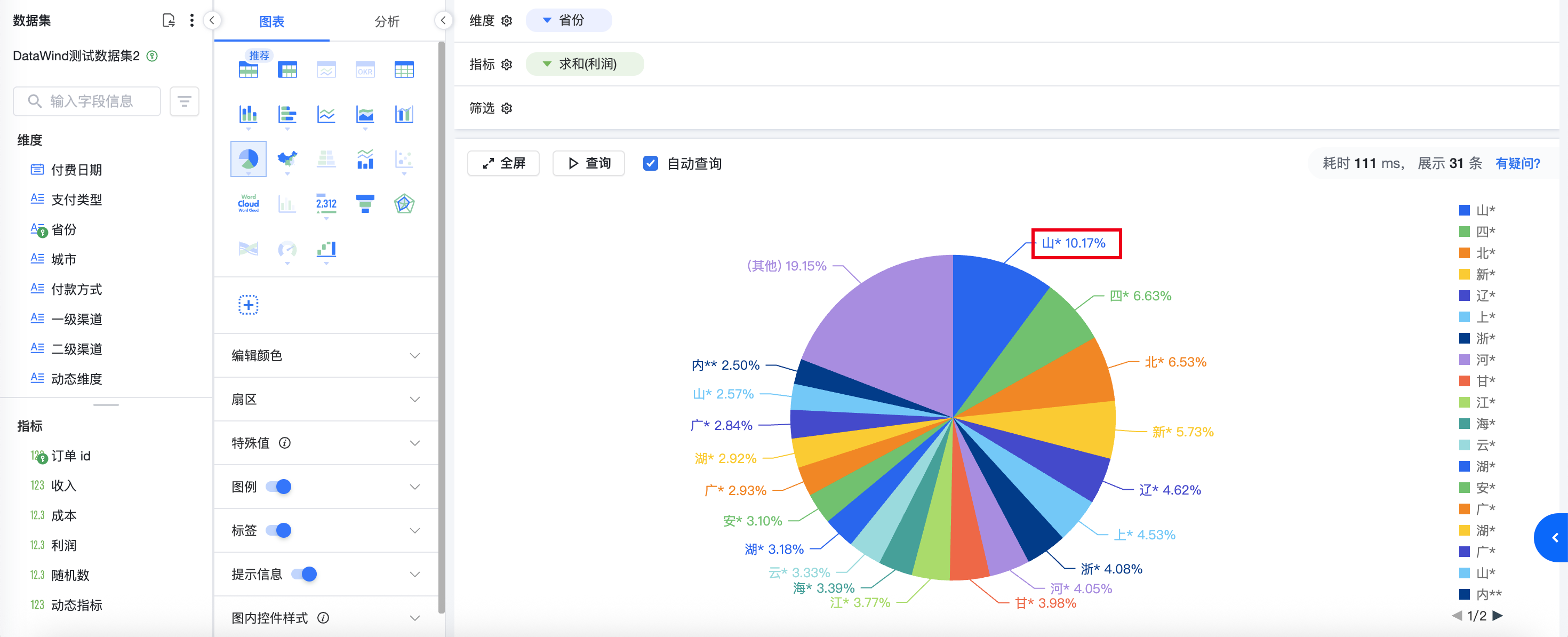The height and width of the screenshot is (637, 1568).
Task: Pick the funnel chart icon
Action: (365, 204)
